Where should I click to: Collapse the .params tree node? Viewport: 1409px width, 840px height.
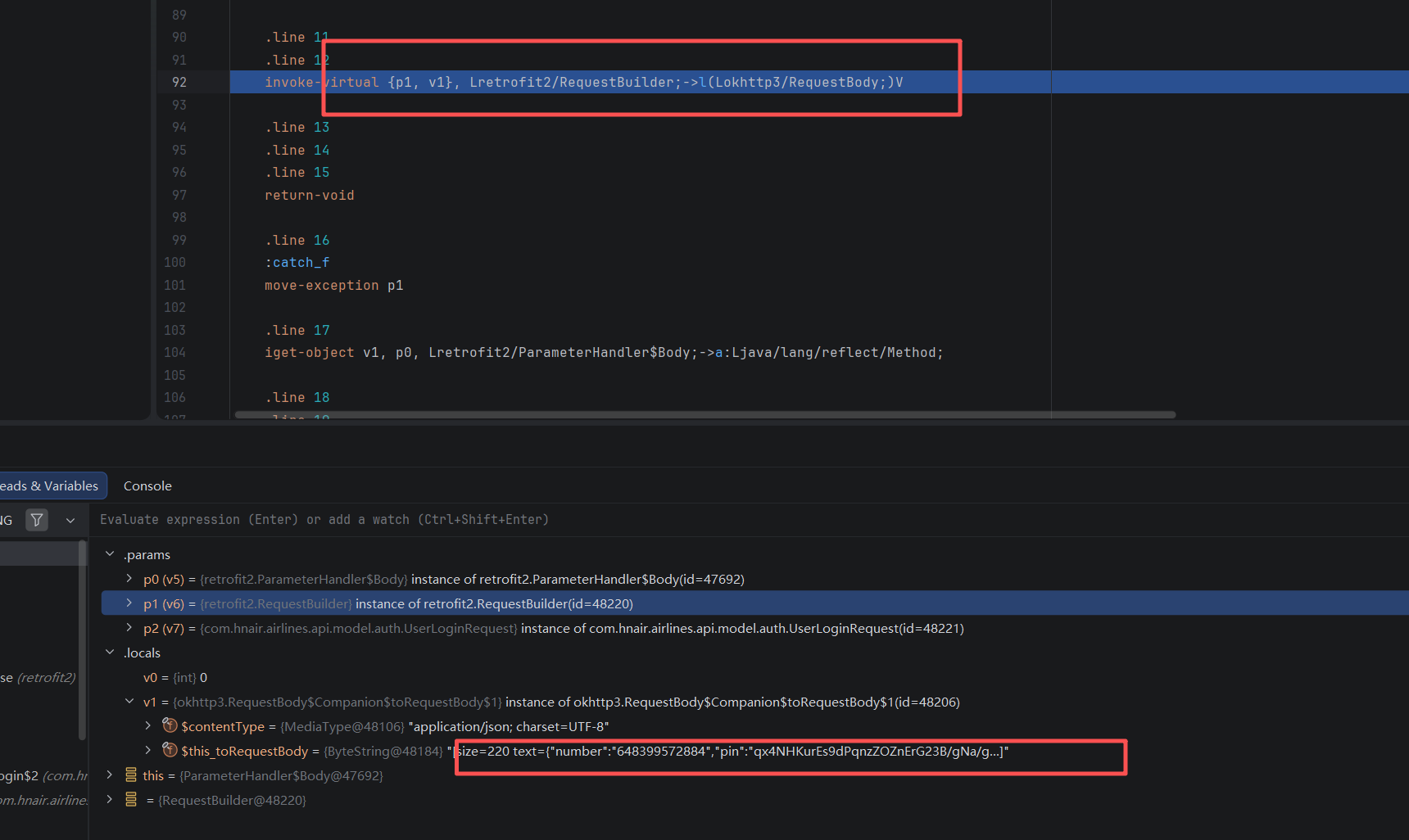(x=110, y=554)
